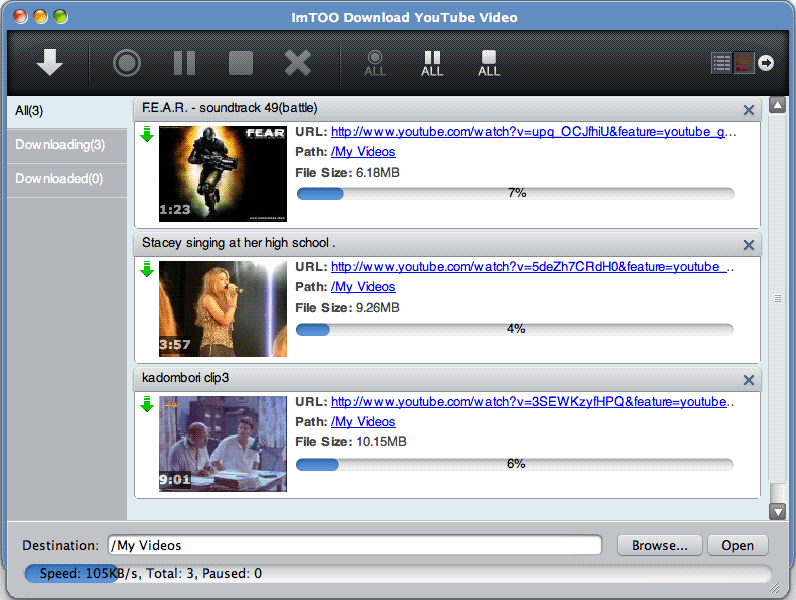
Task: Pause all downloads
Action: (x=432, y=63)
